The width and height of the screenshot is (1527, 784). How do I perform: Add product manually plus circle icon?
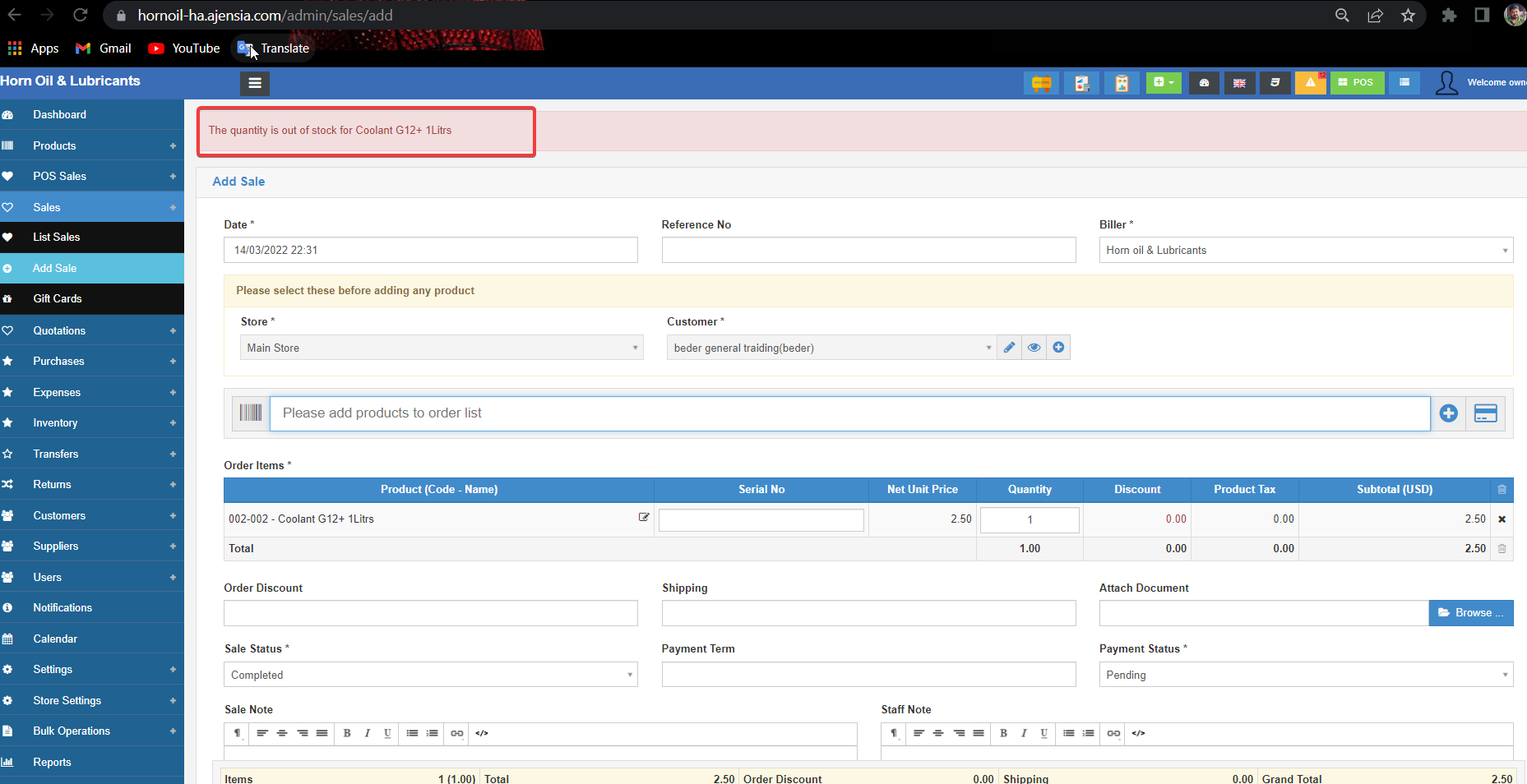click(1449, 413)
